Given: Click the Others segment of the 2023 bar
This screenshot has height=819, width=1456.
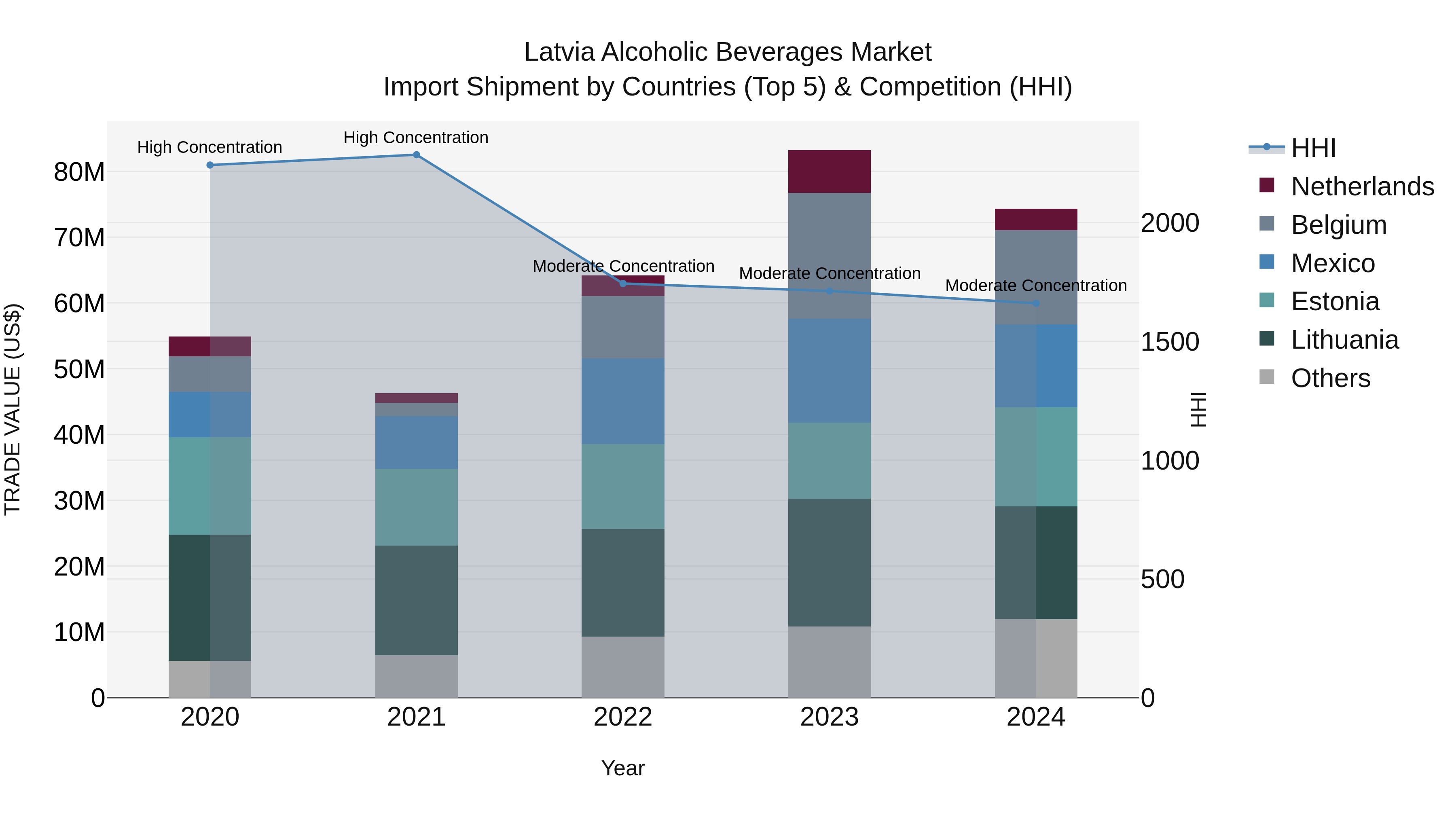Looking at the screenshot, I should [829, 662].
